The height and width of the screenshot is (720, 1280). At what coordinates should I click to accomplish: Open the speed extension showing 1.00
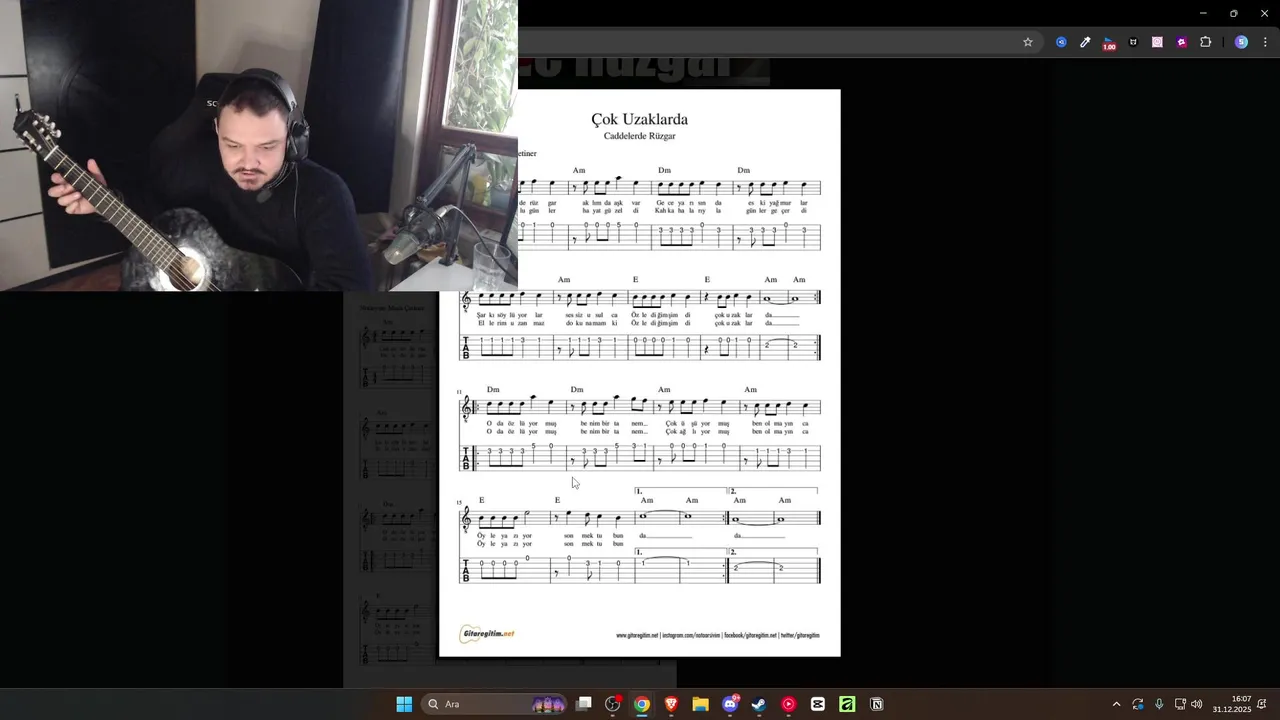[x=1109, y=43]
